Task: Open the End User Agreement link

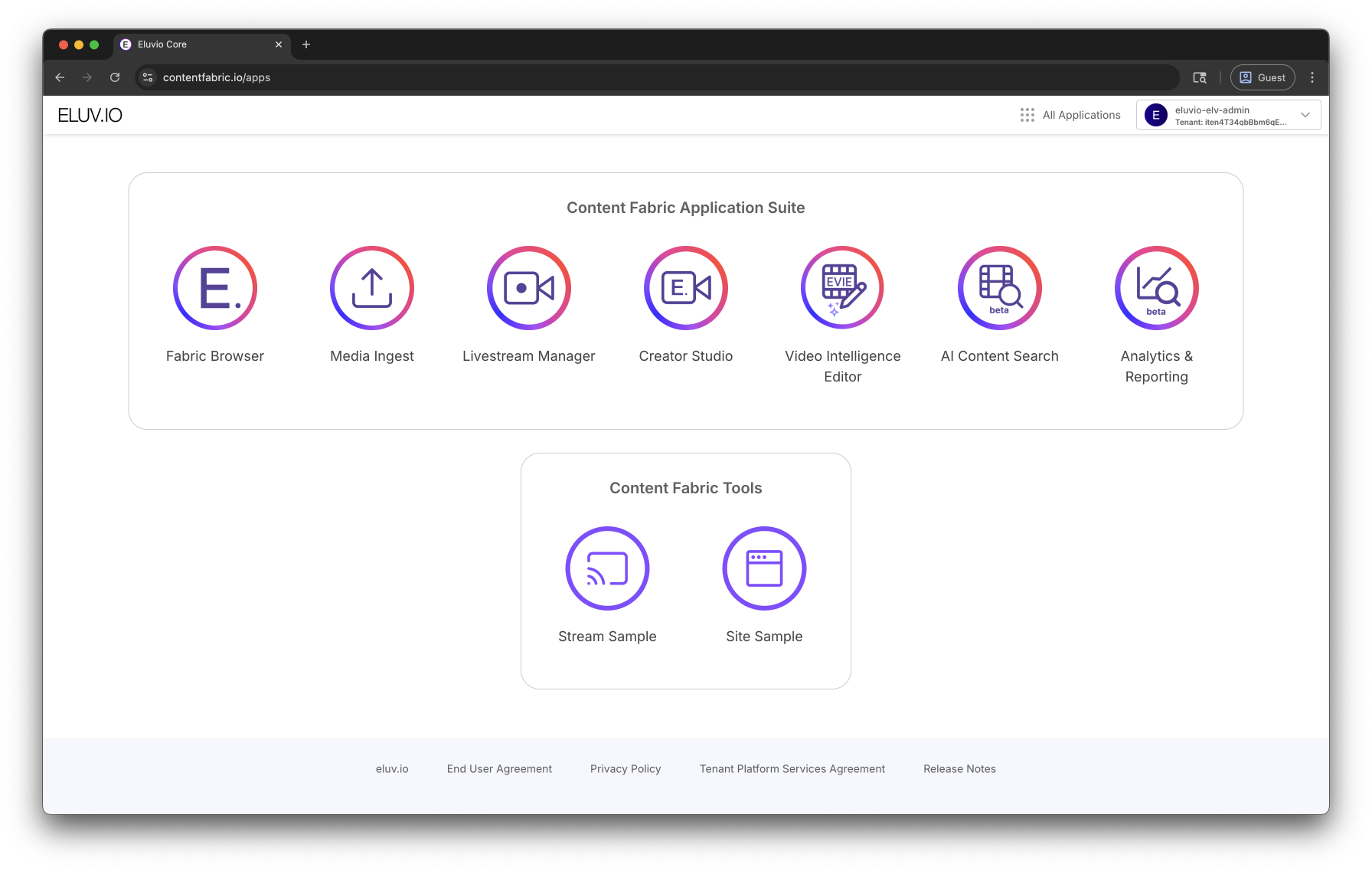Action: tap(499, 769)
